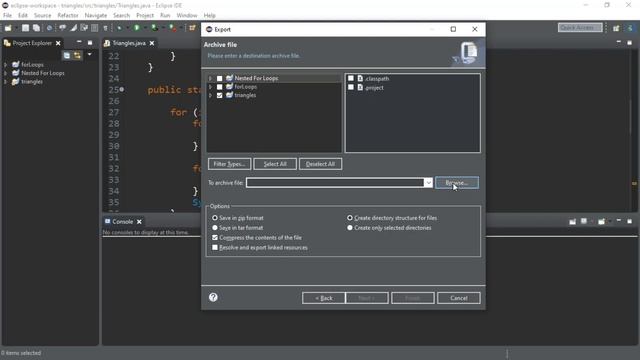Click the Display Selected Console icon
This screenshot has height=360, width=640.
pos(584,221)
